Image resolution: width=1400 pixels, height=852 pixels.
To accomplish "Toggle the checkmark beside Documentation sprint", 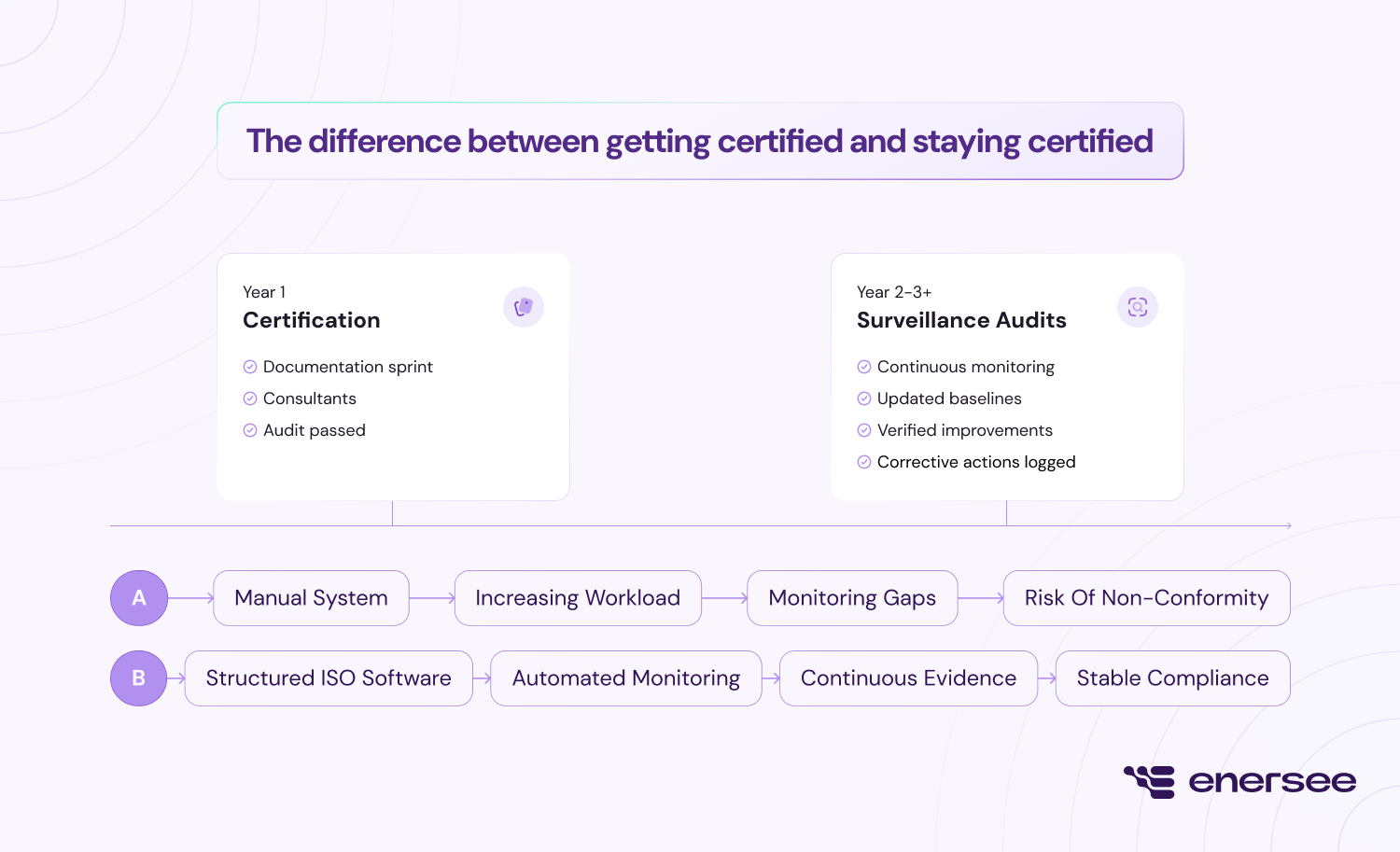I will 250,366.
